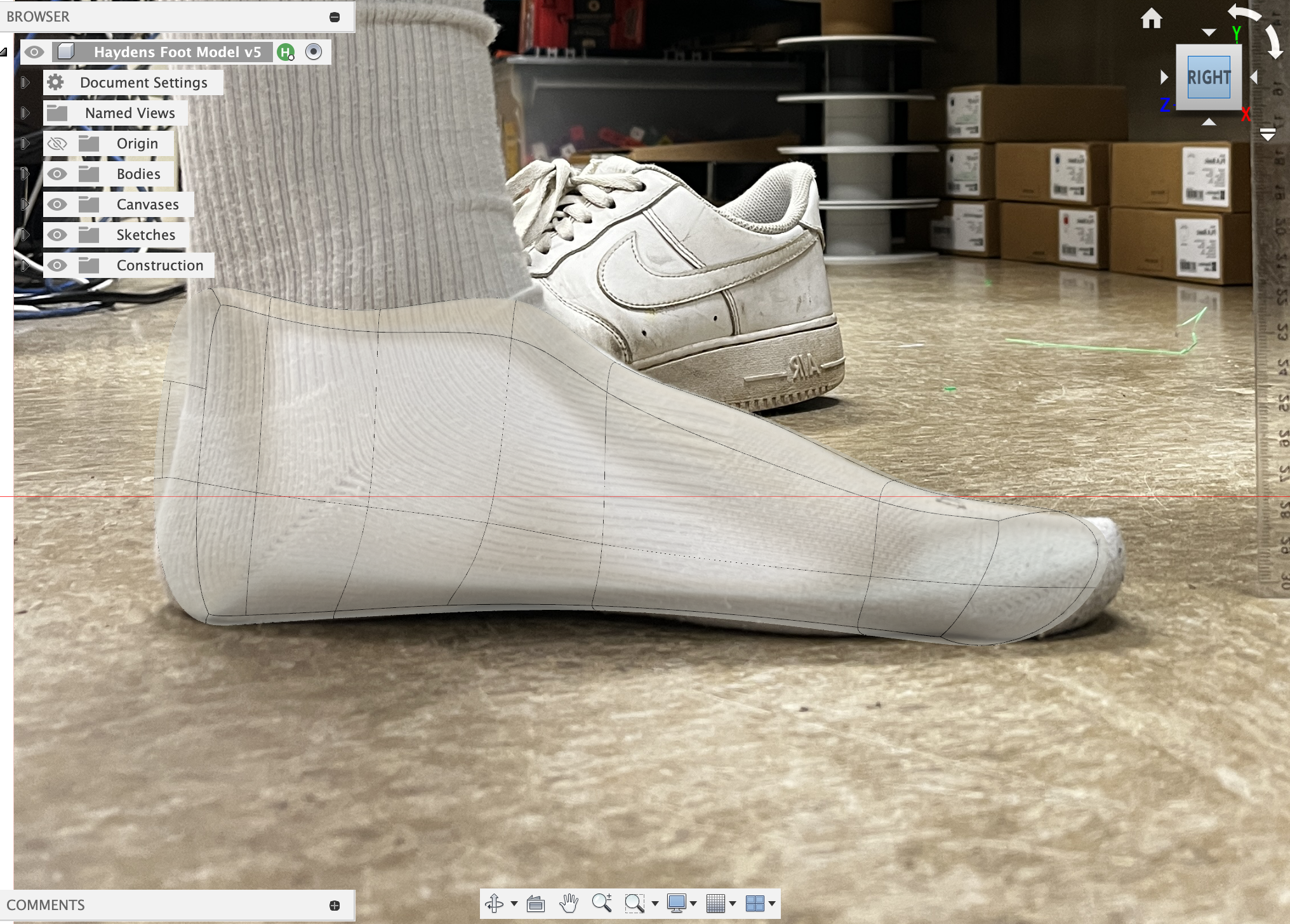
Task: Expand the Viewports dropdown arrow
Action: (772, 904)
